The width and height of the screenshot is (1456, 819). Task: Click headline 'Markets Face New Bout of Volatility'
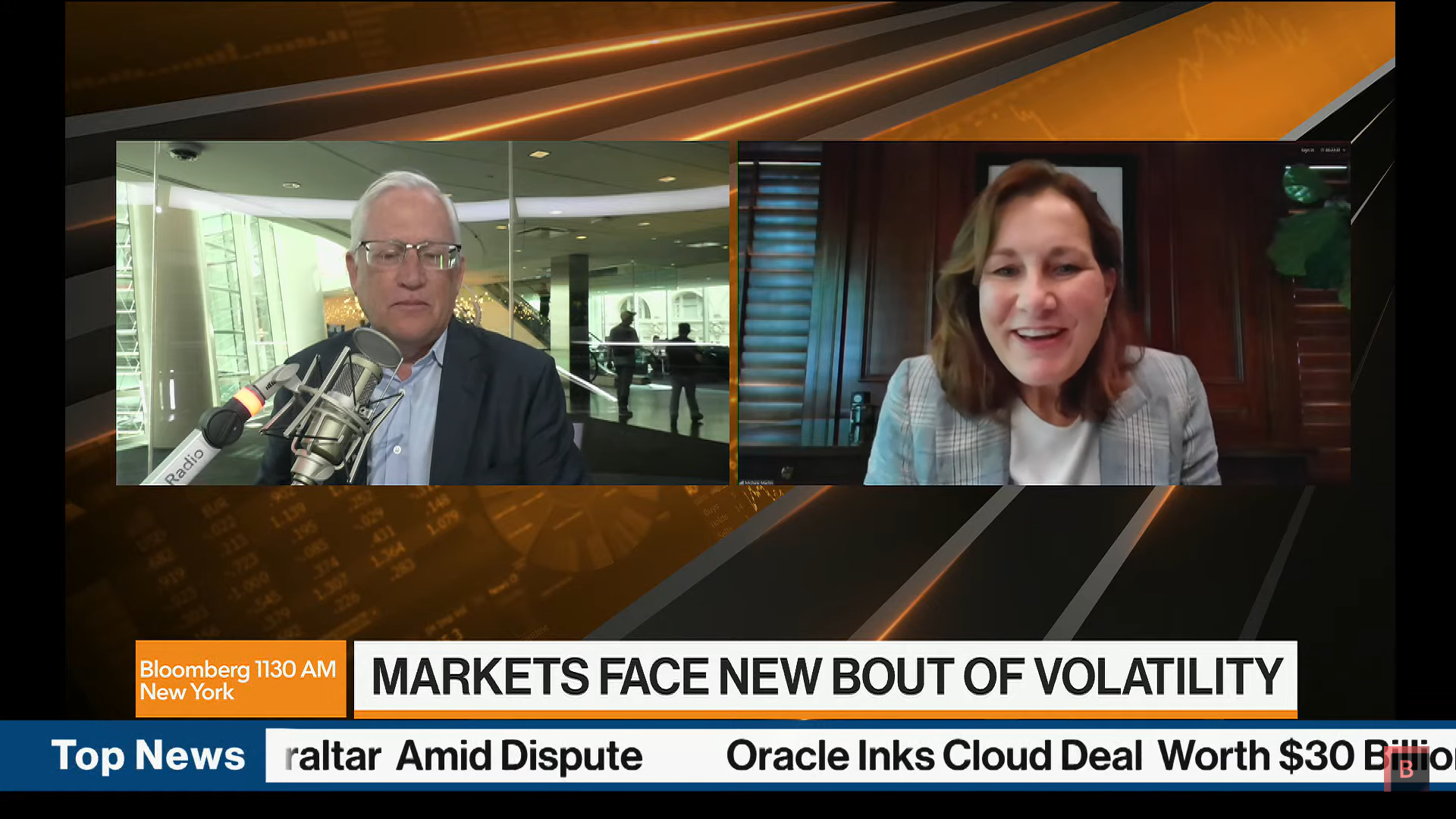(x=826, y=676)
